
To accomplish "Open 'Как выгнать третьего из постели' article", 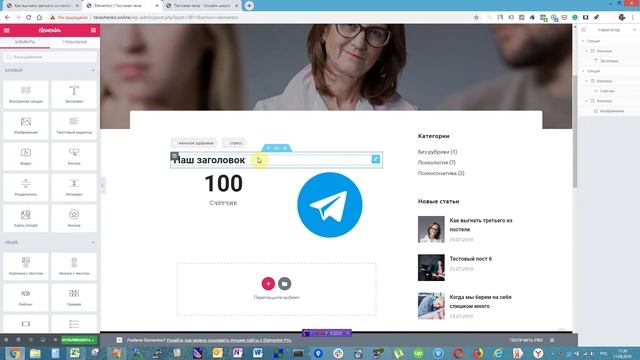I will 481,225.
